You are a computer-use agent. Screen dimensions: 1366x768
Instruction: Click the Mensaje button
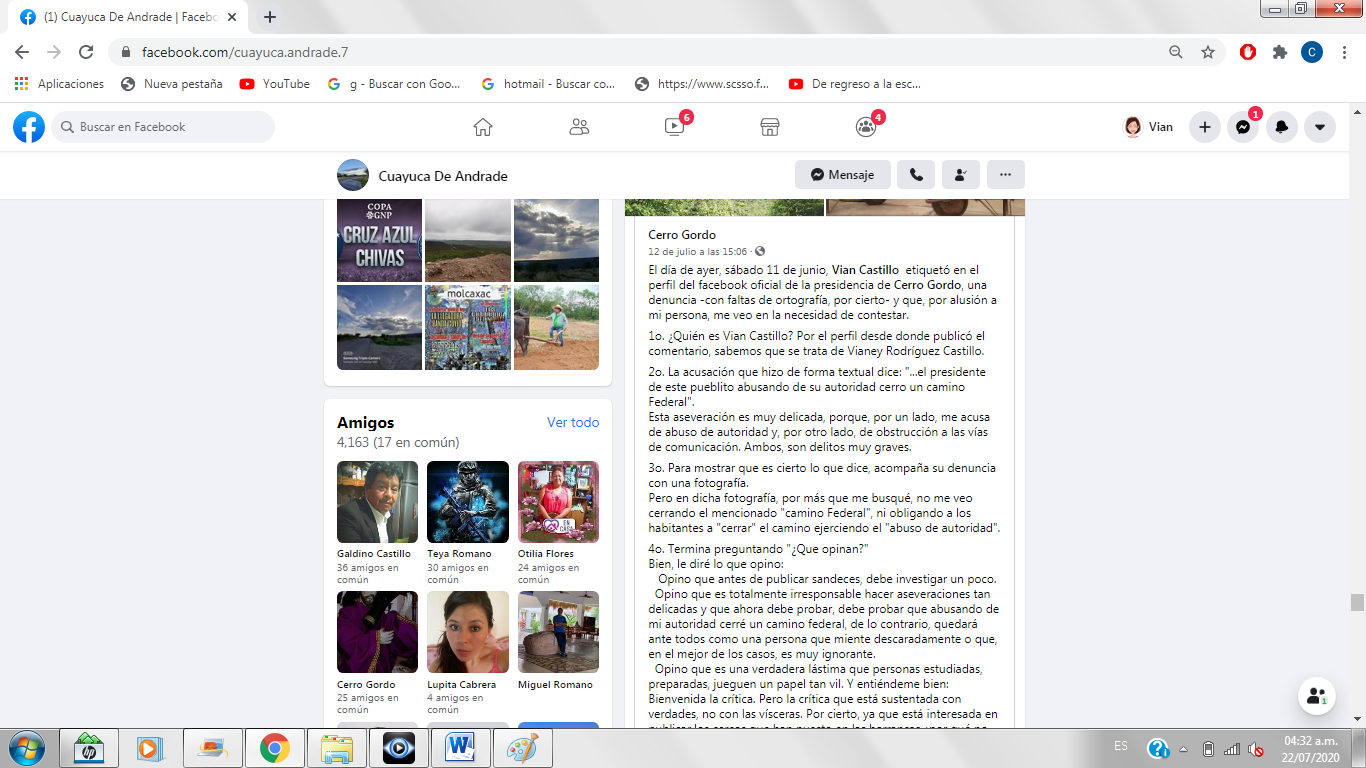[843, 175]
